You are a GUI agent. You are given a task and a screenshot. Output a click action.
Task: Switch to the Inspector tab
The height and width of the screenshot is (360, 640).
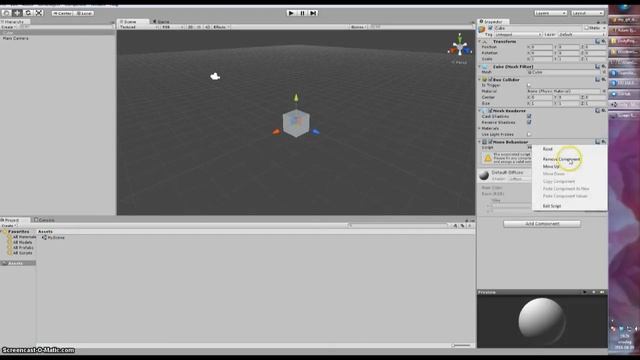(x=493, y=22)
